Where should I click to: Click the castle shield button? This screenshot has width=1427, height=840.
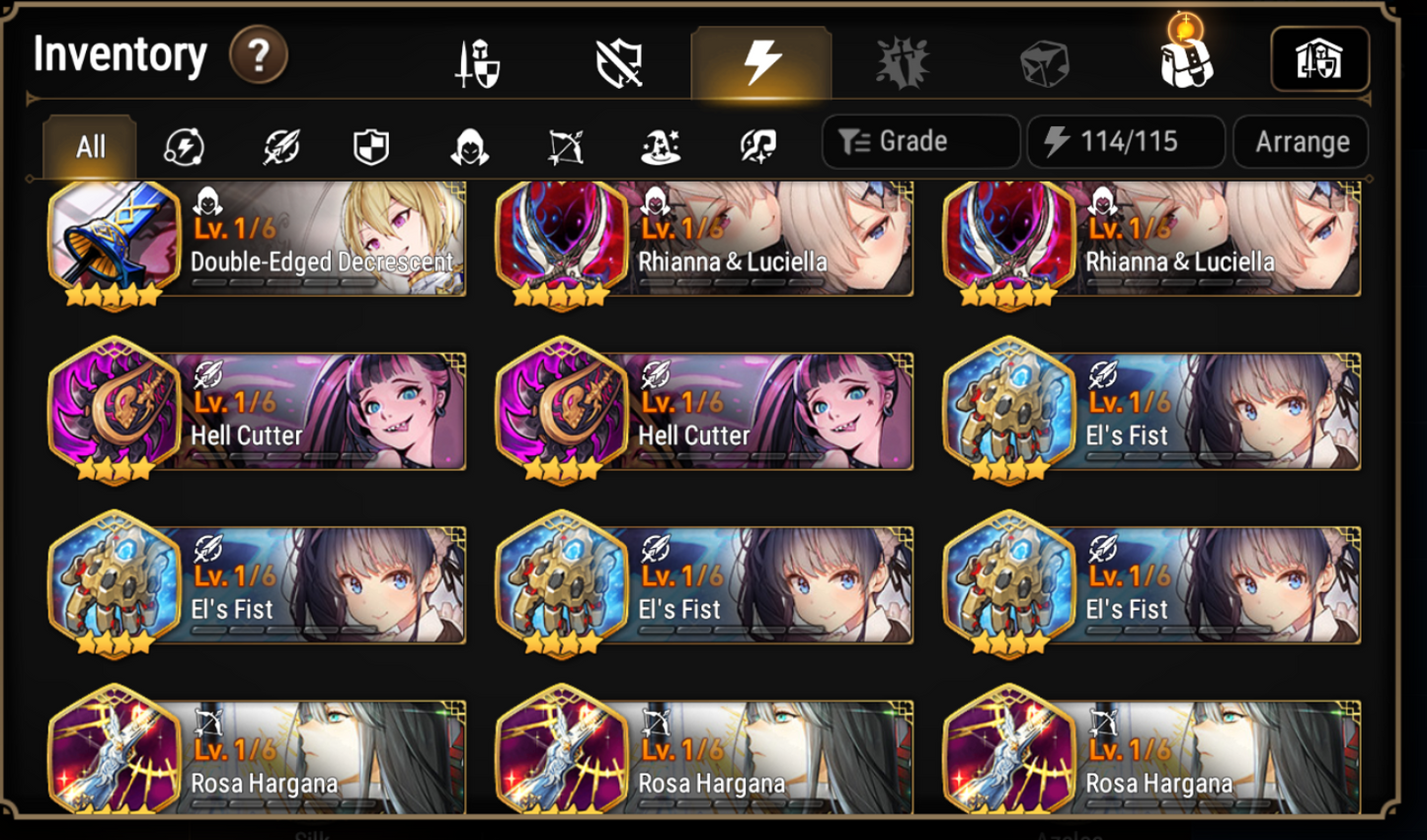coord(1319,60)
